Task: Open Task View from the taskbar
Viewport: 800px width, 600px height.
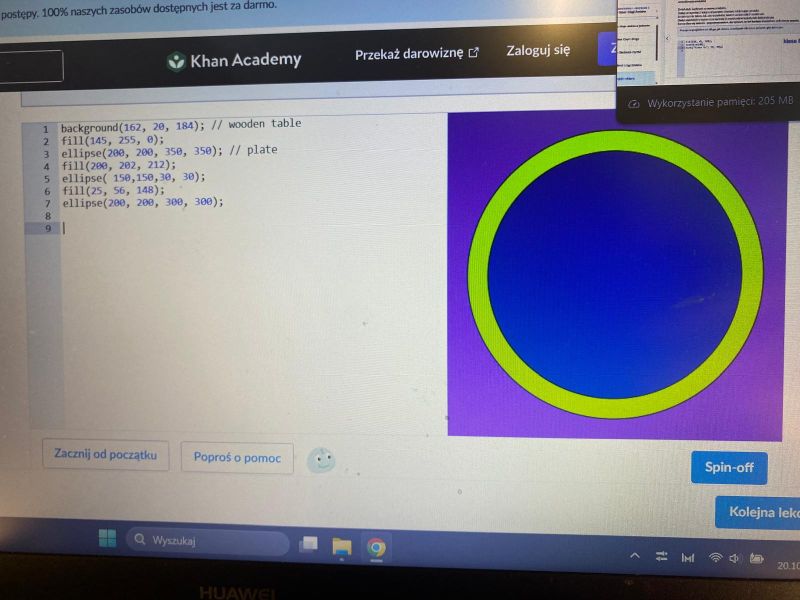Action: coord(308,544)
